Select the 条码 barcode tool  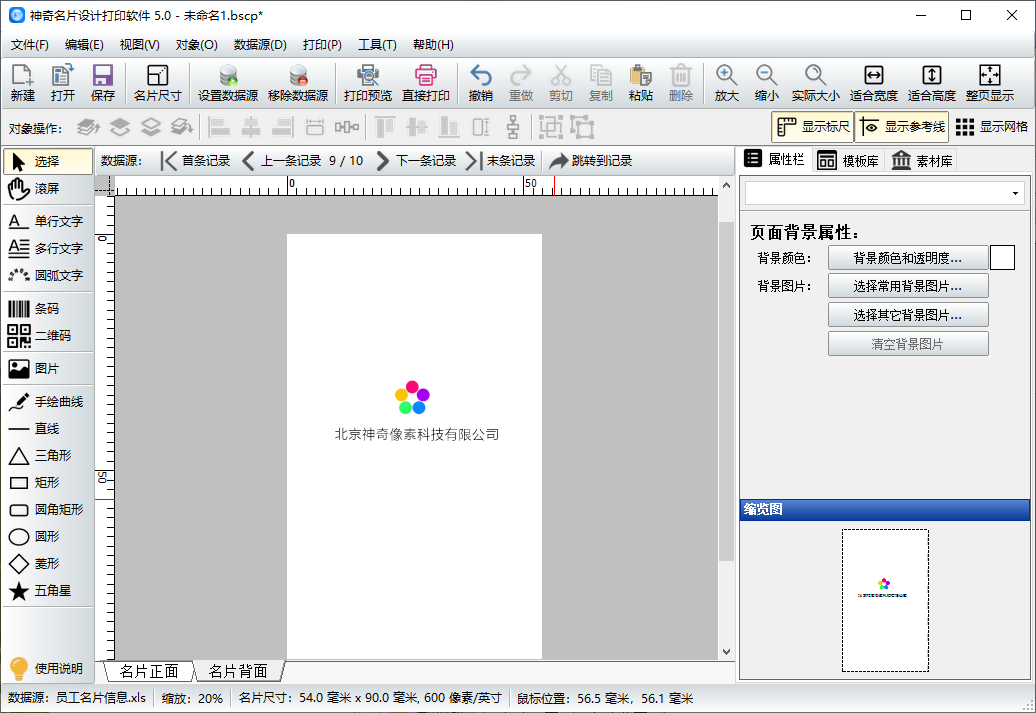coord(48,309)
